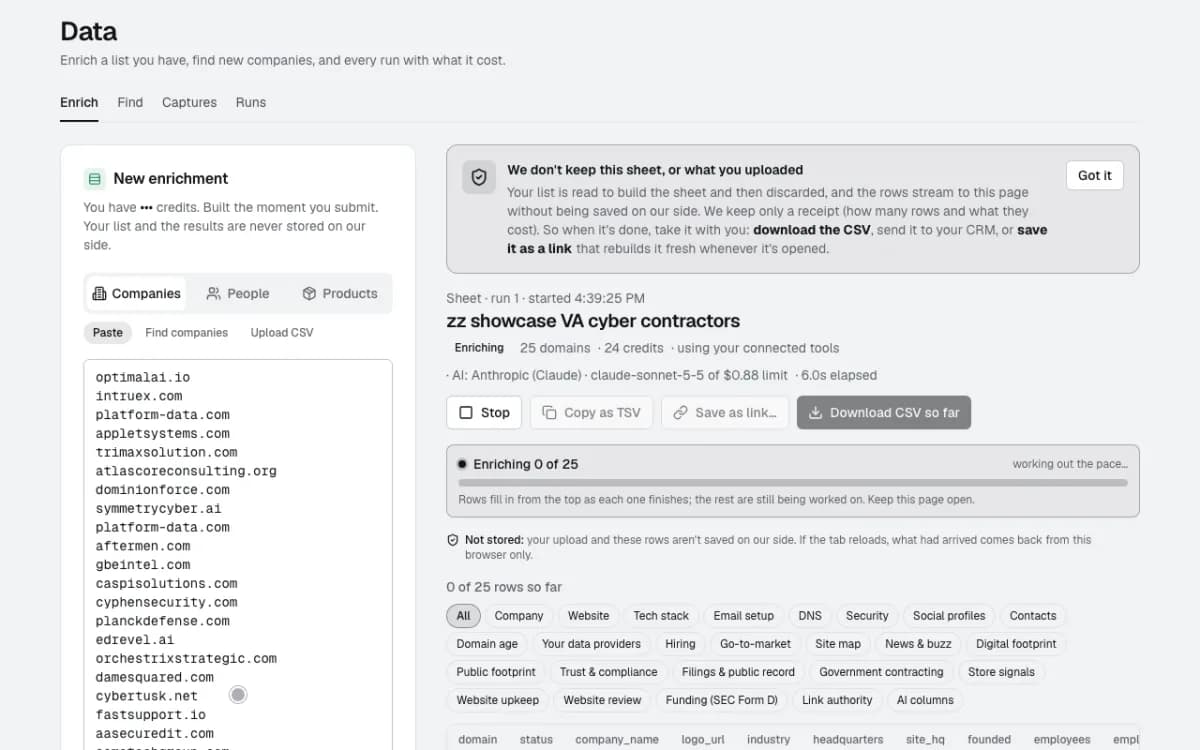Screen dimensions: 1200x750
Task: Click the Companies building icon
Action: [x=99, y=294]
